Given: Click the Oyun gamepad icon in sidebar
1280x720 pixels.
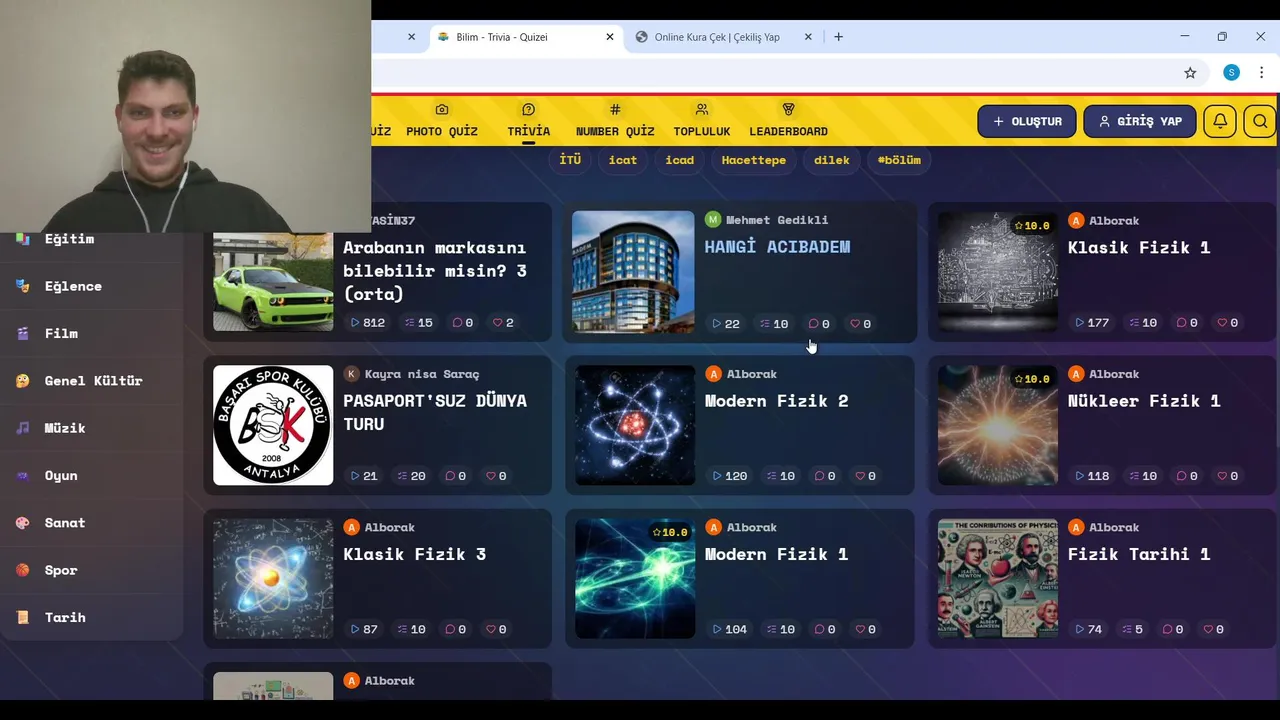Looking at the screenshot, I should tap(23, 476).
